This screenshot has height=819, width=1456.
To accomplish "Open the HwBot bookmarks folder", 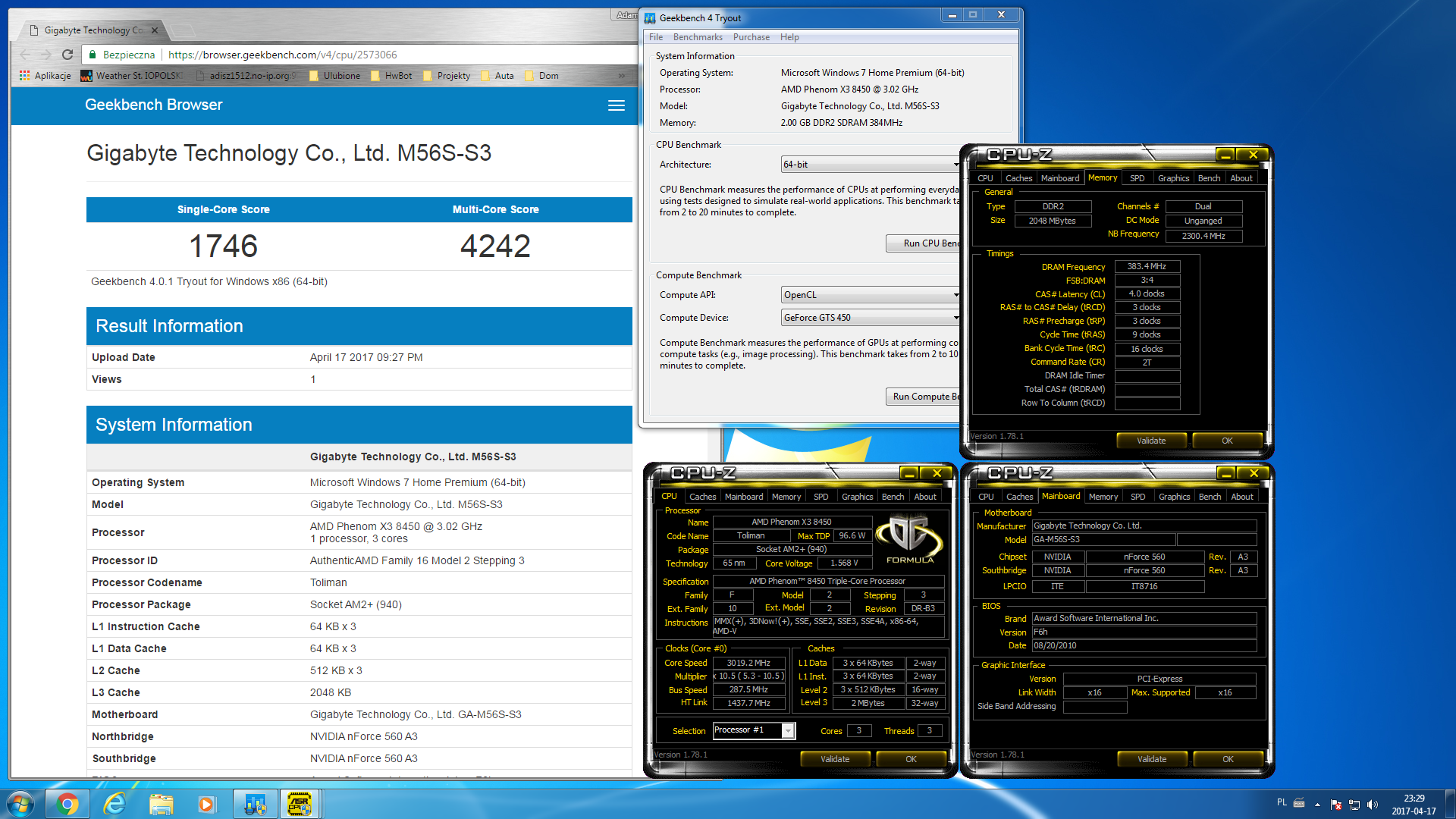I will (x=391, y=76).
